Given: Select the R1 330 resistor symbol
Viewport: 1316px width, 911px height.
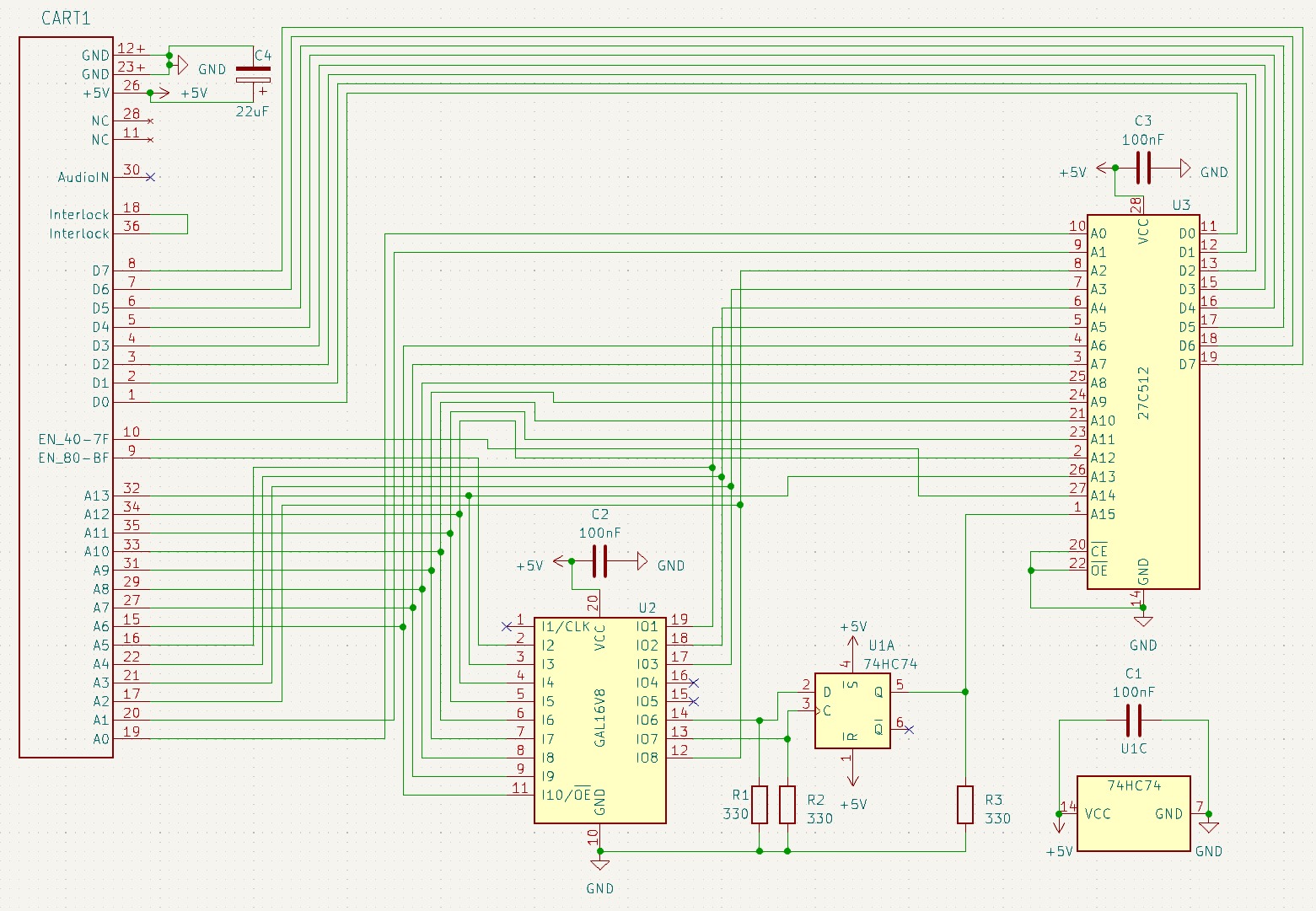Looking at the screenshot, I should [760, 805].
